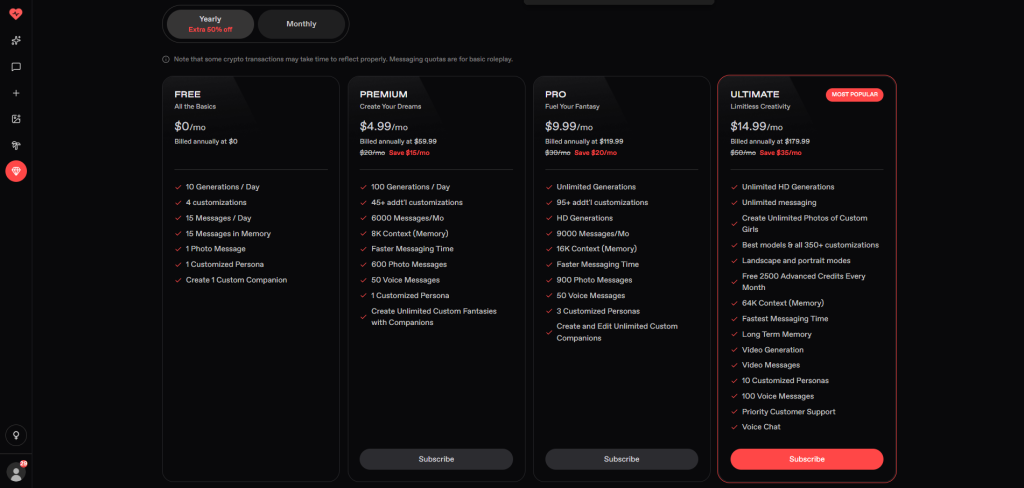This screenshot has height=488, width=1024.
Task: Click "6000 Messages/Mo" feature
Action: point(406,218)
